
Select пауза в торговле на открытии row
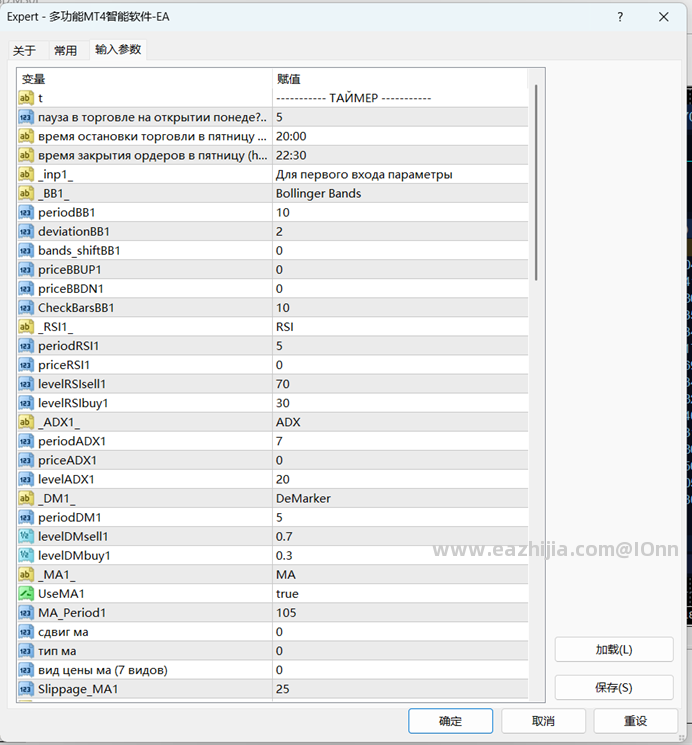pos(273,117)
